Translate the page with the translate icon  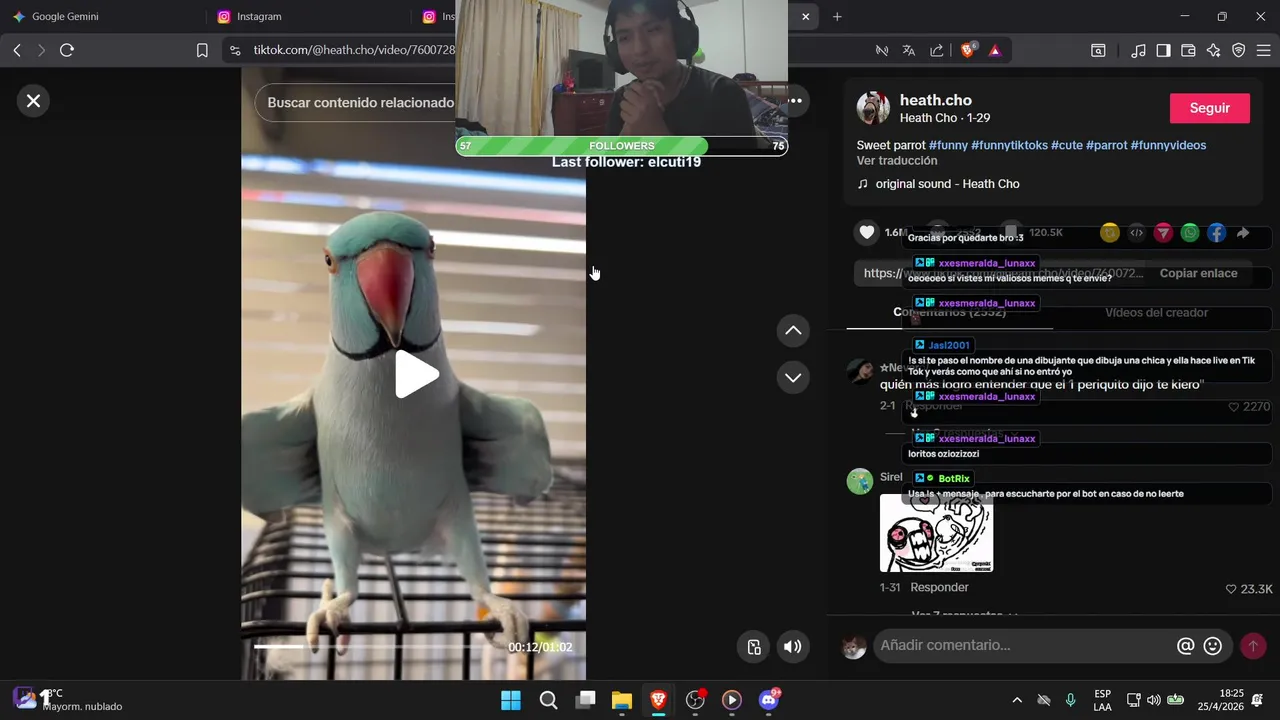tap(909, 50)
